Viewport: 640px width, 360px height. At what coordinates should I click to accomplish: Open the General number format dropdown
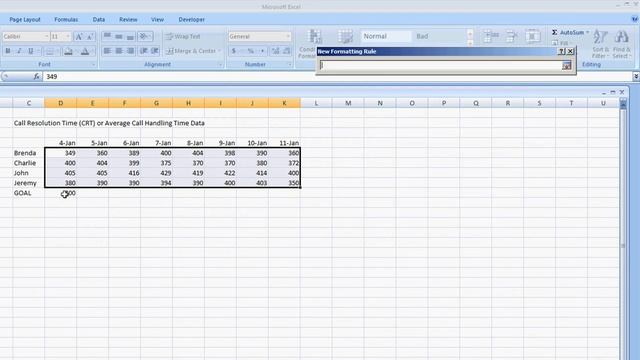click(288, 37)
